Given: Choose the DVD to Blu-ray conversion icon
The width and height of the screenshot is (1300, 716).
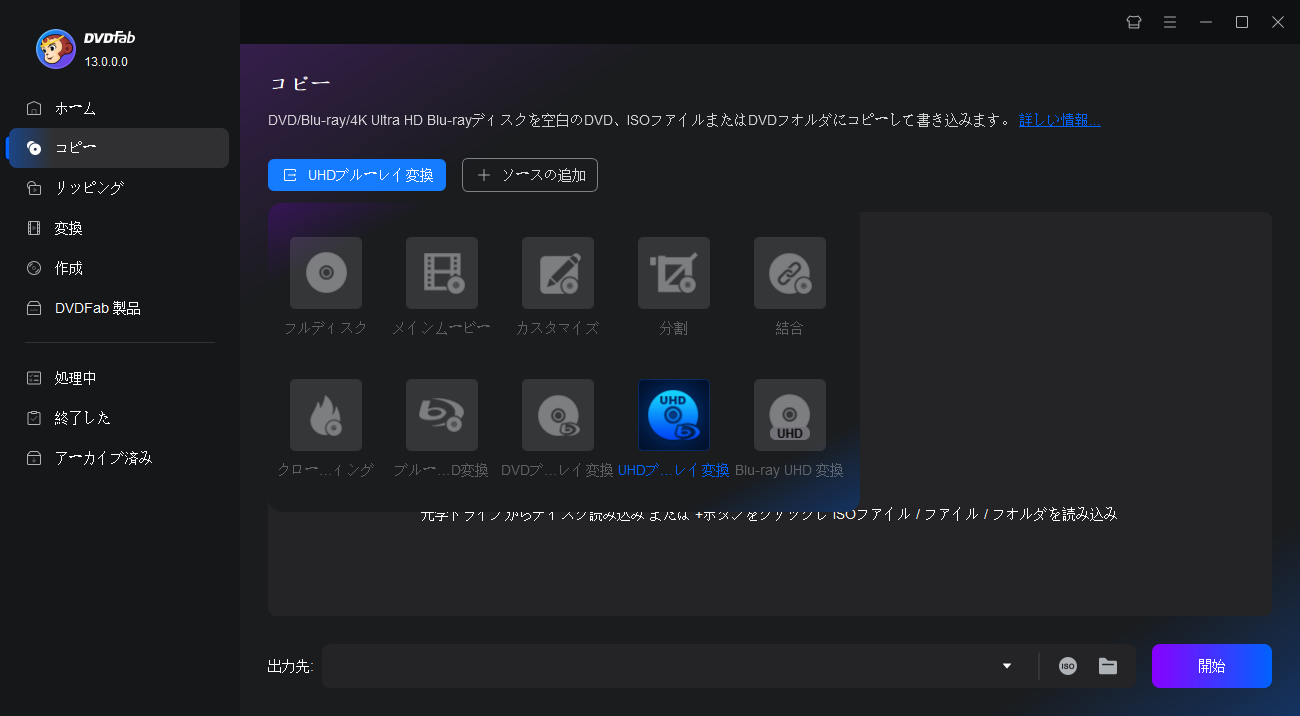Looking at the screenshot, I should (558, 414).
